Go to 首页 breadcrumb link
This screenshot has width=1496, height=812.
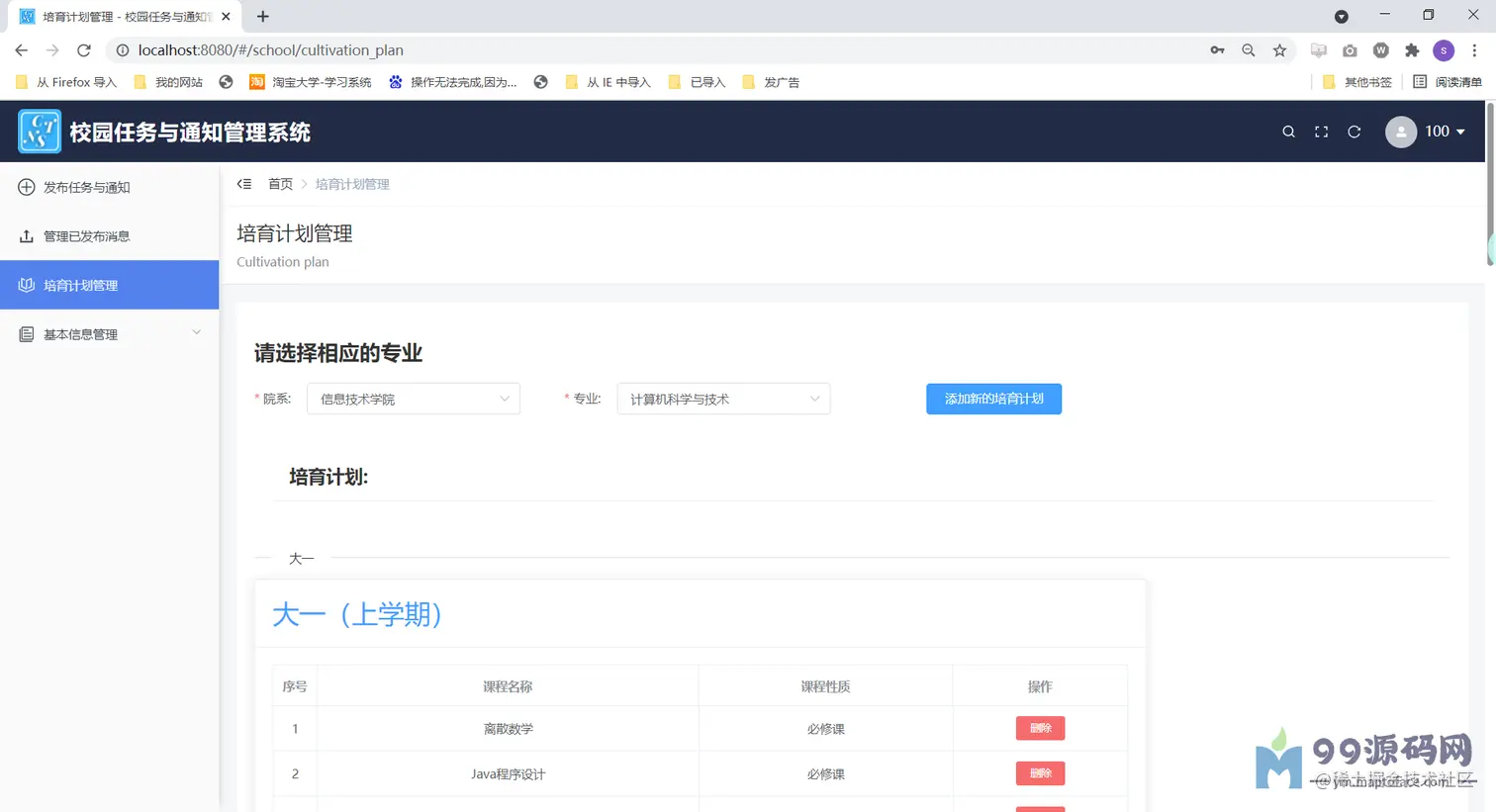(280, 184)
